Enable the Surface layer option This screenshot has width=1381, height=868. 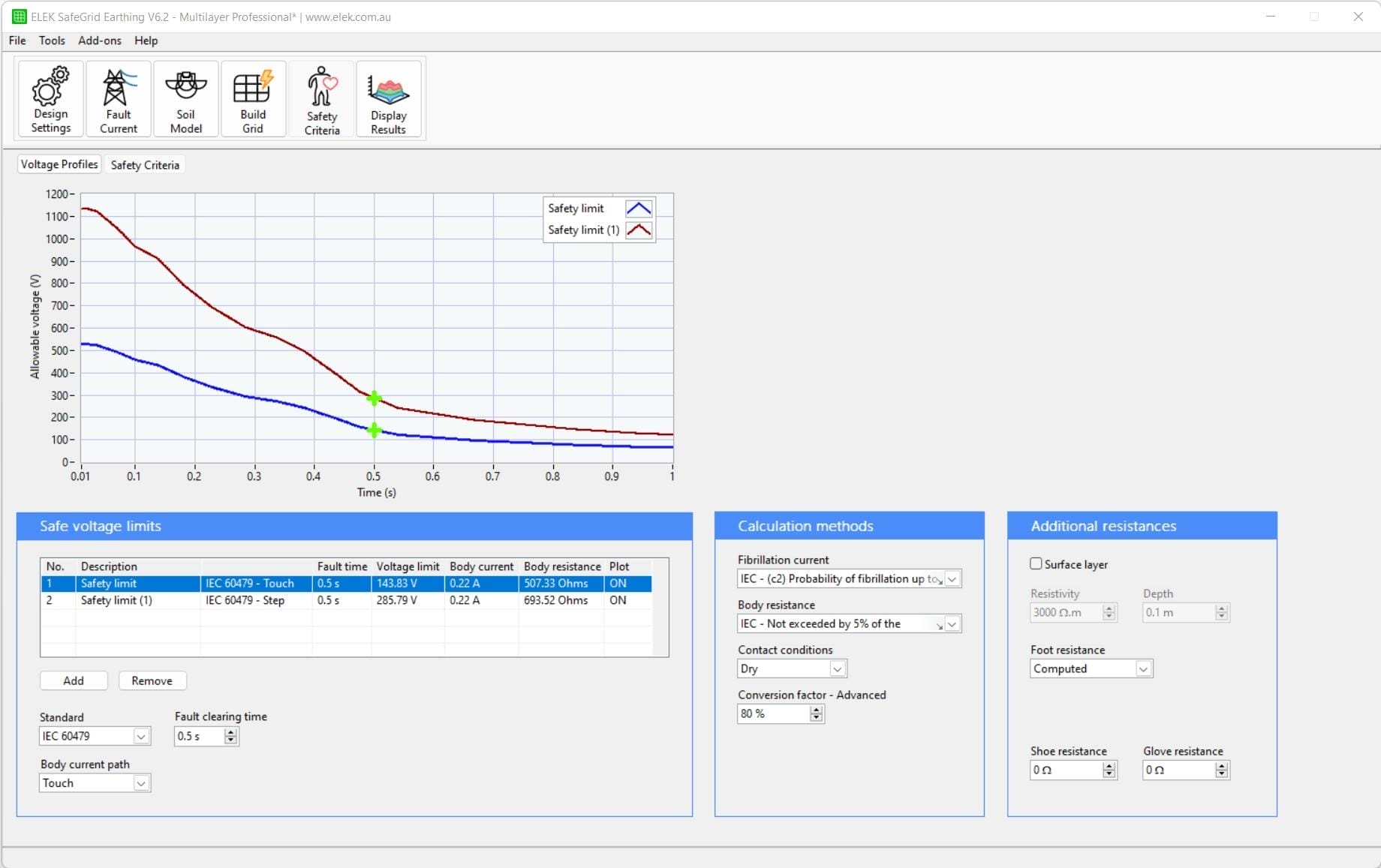[x=1036, y=563]
